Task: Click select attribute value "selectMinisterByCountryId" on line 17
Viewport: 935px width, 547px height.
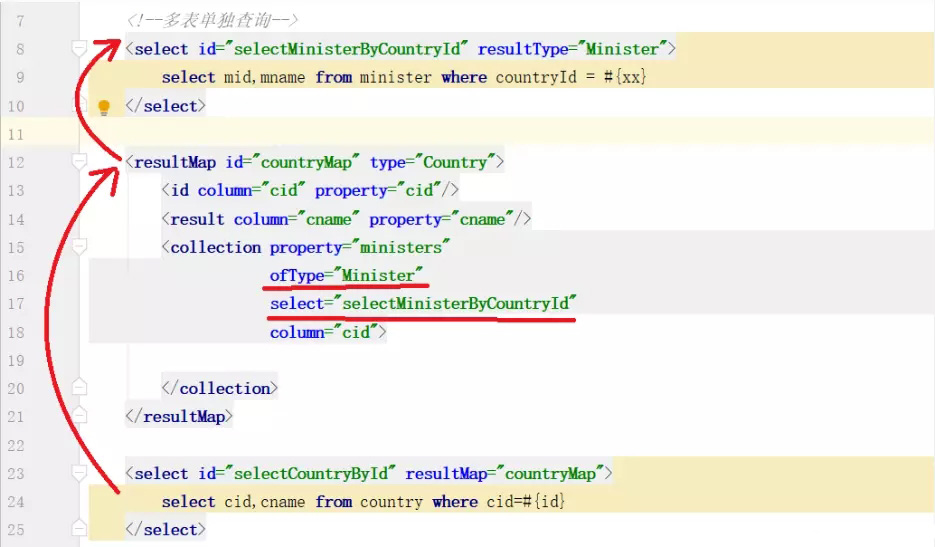Action: [455, 304]
